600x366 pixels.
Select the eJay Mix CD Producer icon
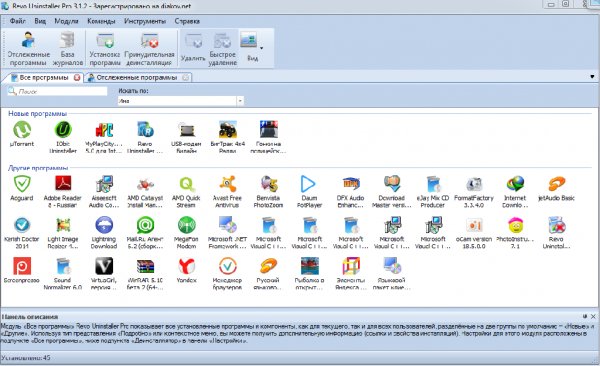tap(433, 185)
